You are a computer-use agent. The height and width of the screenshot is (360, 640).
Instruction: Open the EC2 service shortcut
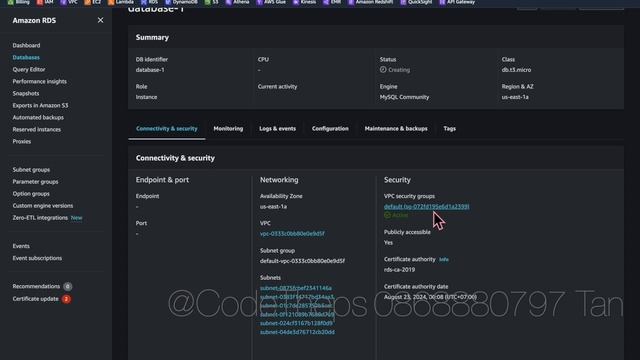93,2
